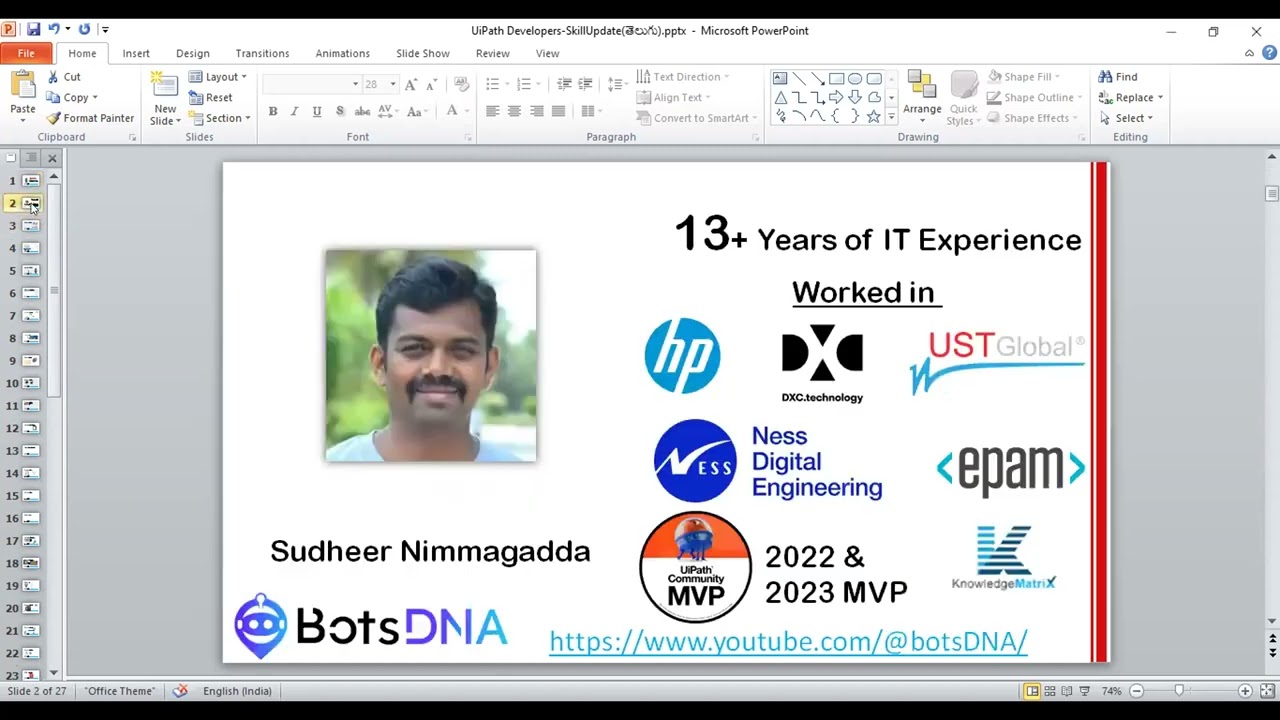Click the New Slide icon
This screenshot has width=1280, height=720.
164,84
